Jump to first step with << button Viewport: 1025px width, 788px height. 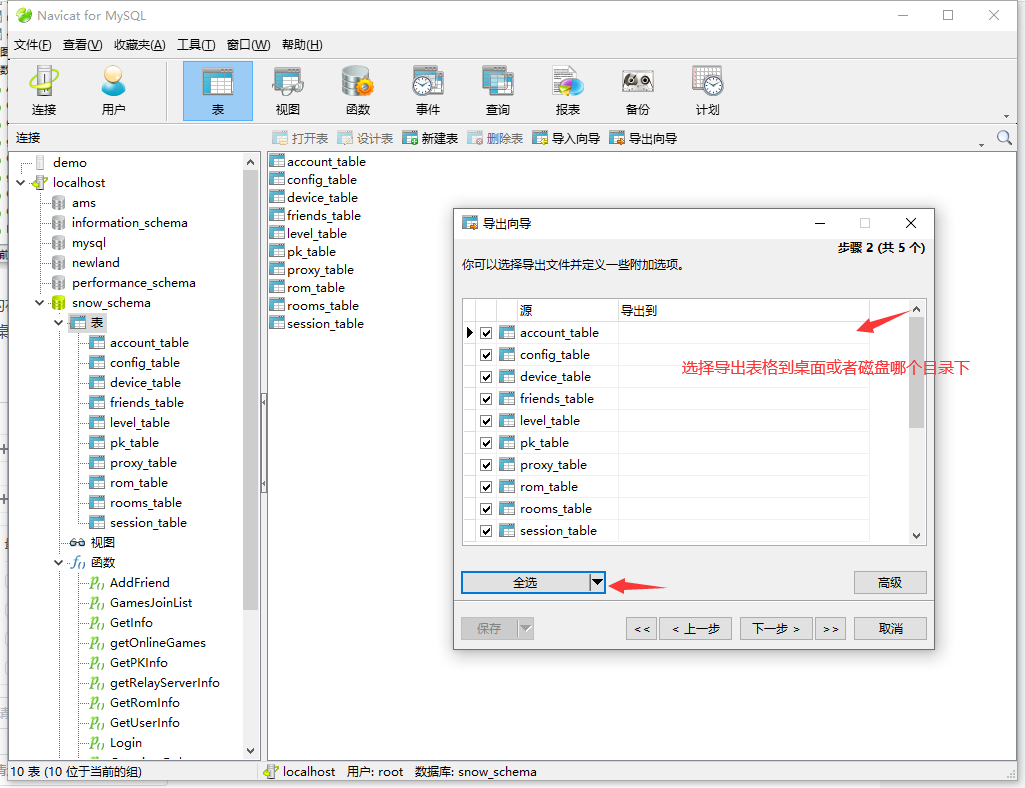pyautogui.click(x=642, y=628)
